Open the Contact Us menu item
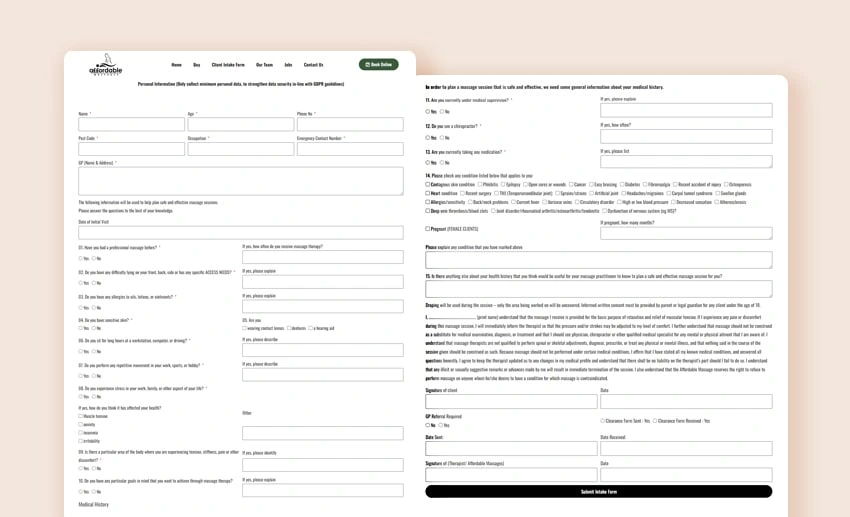This screenshot has width=850, height=517. [313, 64]
